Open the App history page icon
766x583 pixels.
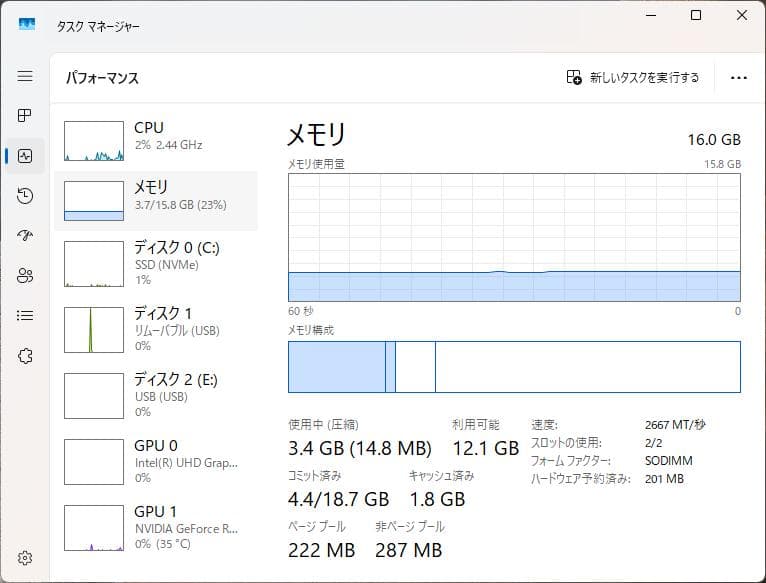pyautogui.click(x=25, y=196)
